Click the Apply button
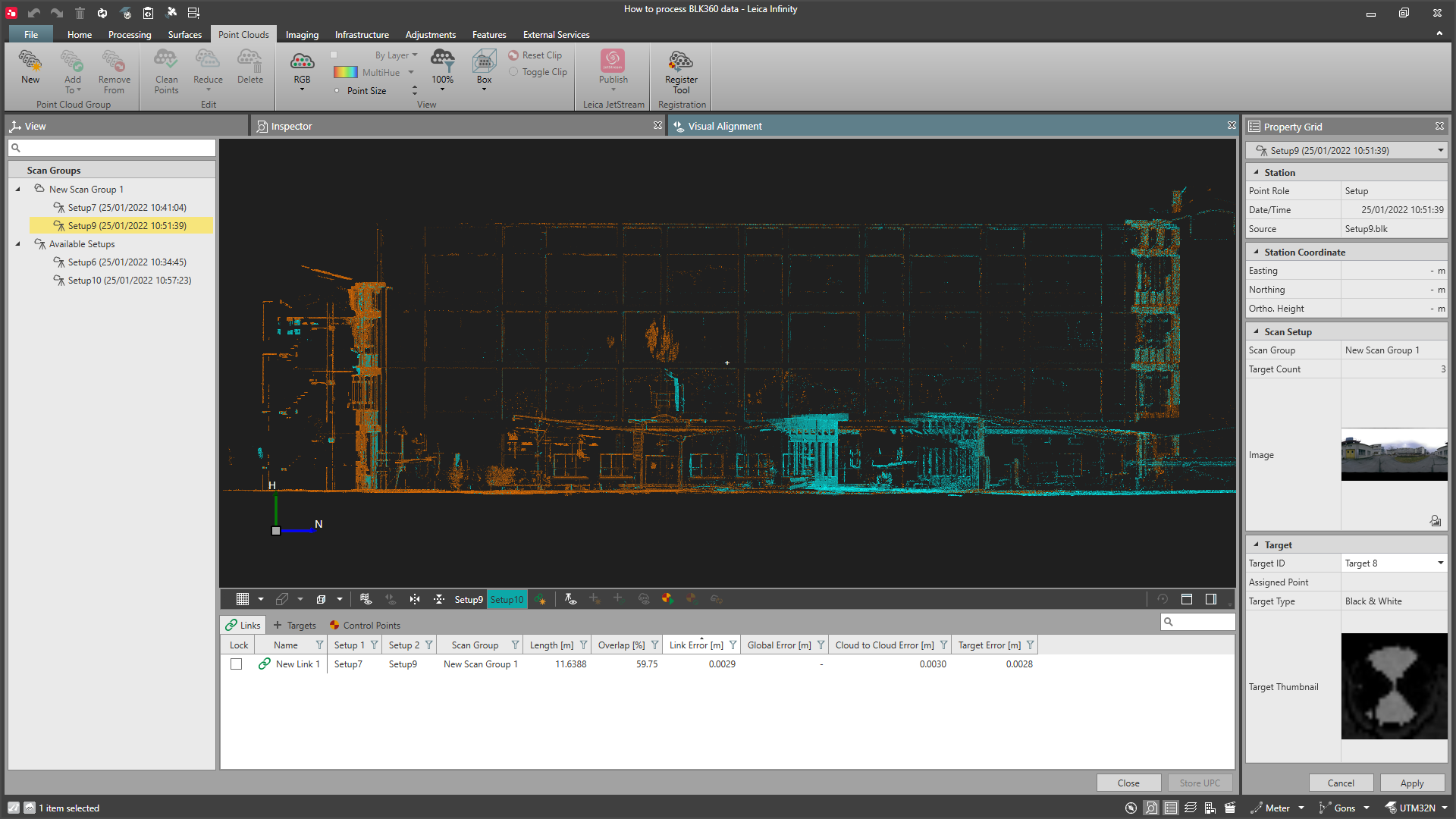This screenshot has width=1456, height=819. coord(1411,783)
